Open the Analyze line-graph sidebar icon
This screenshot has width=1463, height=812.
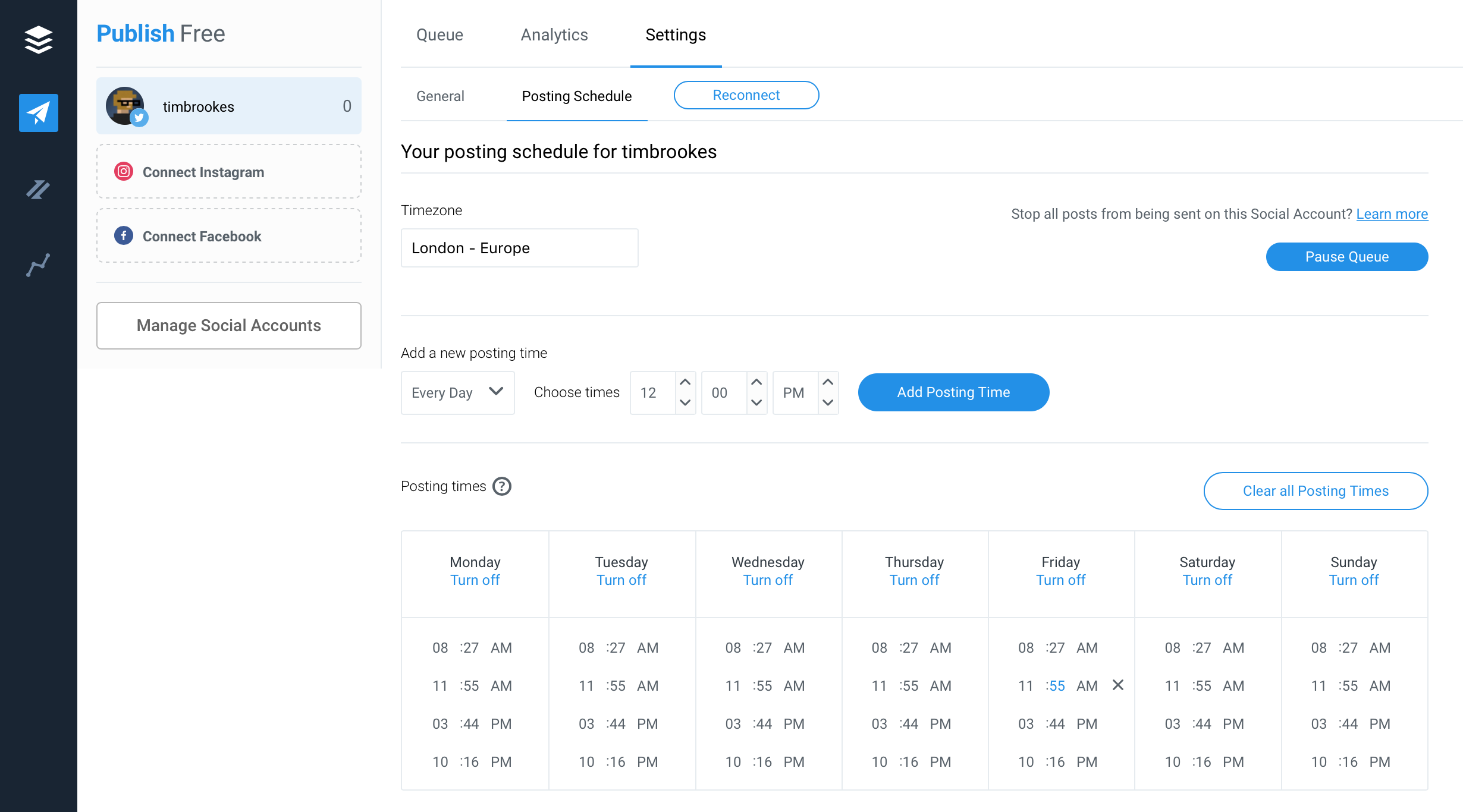click(39, 265)
